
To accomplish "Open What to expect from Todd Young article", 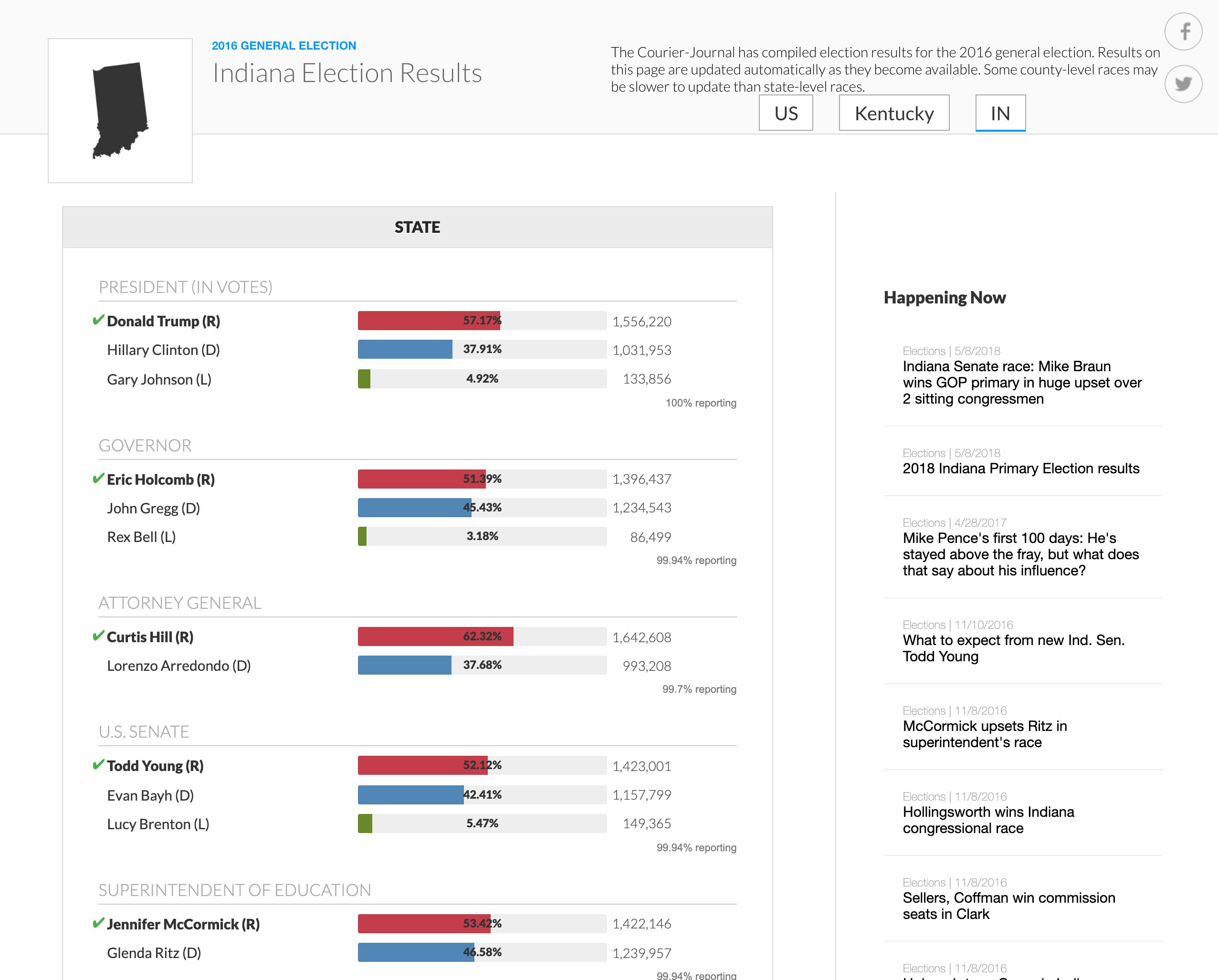I will [x=1014, y=648].
